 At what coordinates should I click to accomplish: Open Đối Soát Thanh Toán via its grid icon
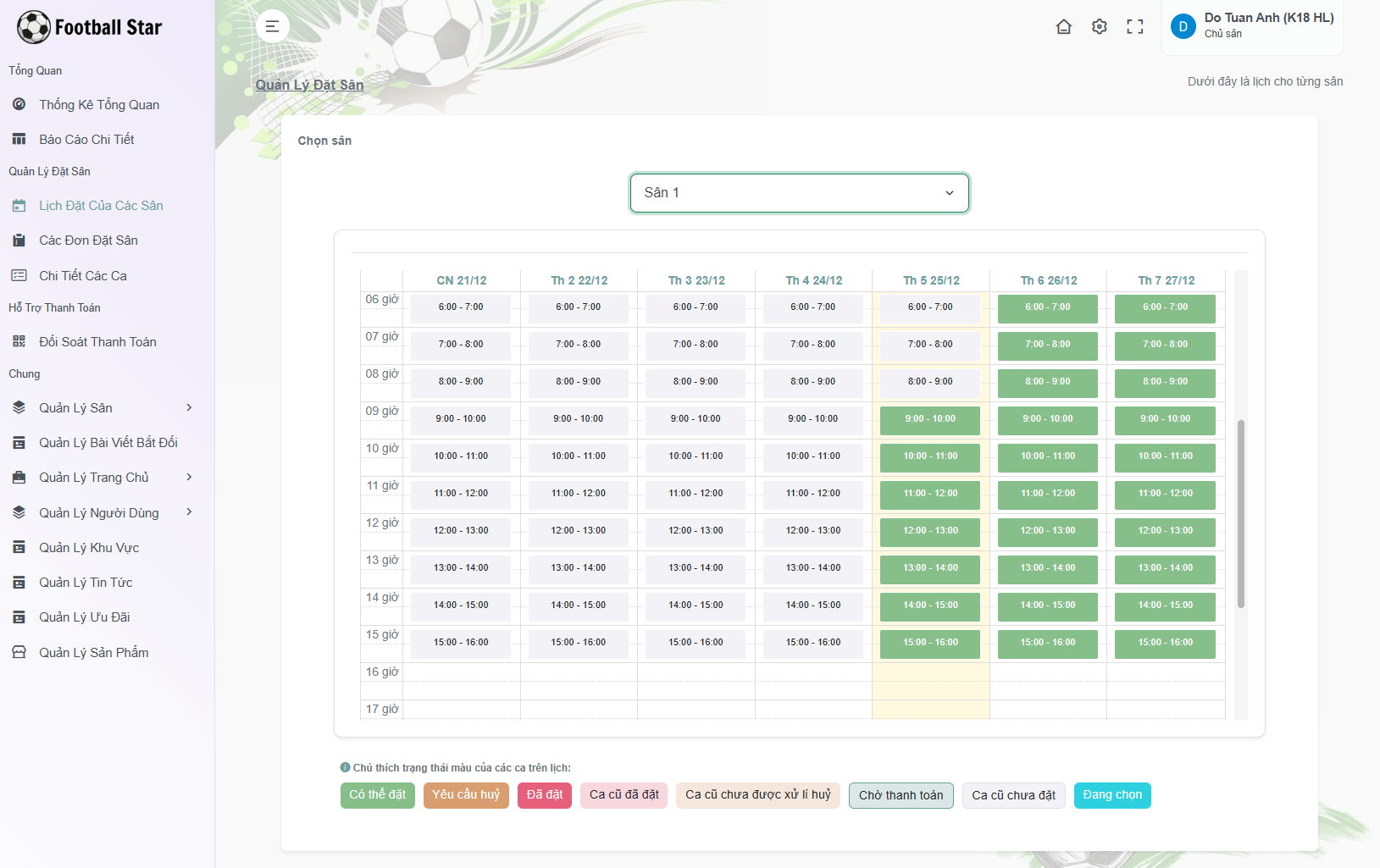pyautogui.click(x=19, y=341)
